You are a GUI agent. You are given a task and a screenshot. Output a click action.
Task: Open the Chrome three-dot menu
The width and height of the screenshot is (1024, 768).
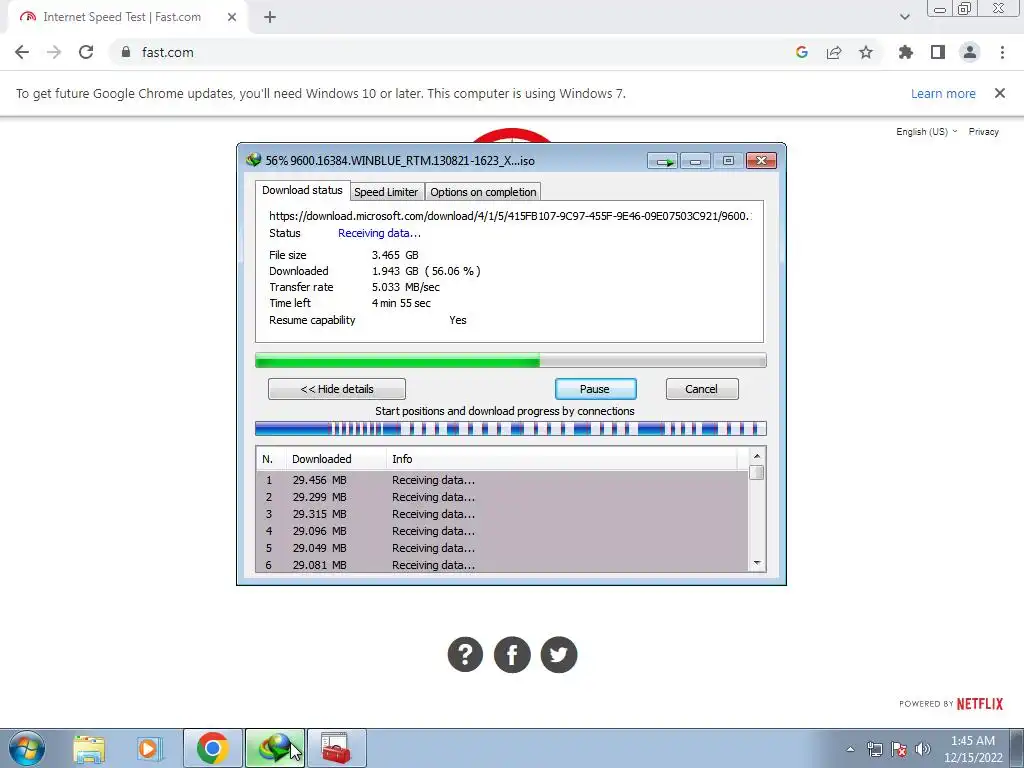[x=1002, y=52]
